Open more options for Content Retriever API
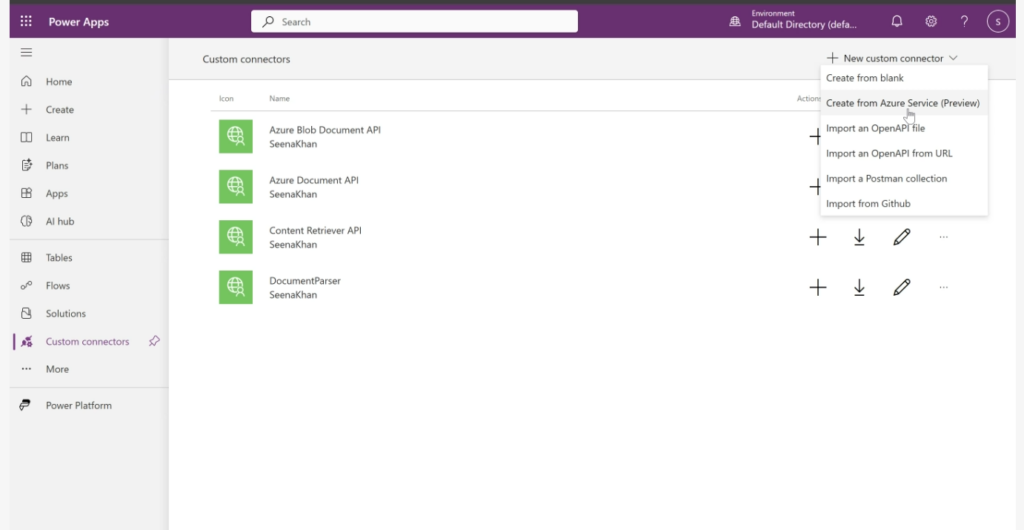The image size is (1024, 530). [x=943, y=238]
